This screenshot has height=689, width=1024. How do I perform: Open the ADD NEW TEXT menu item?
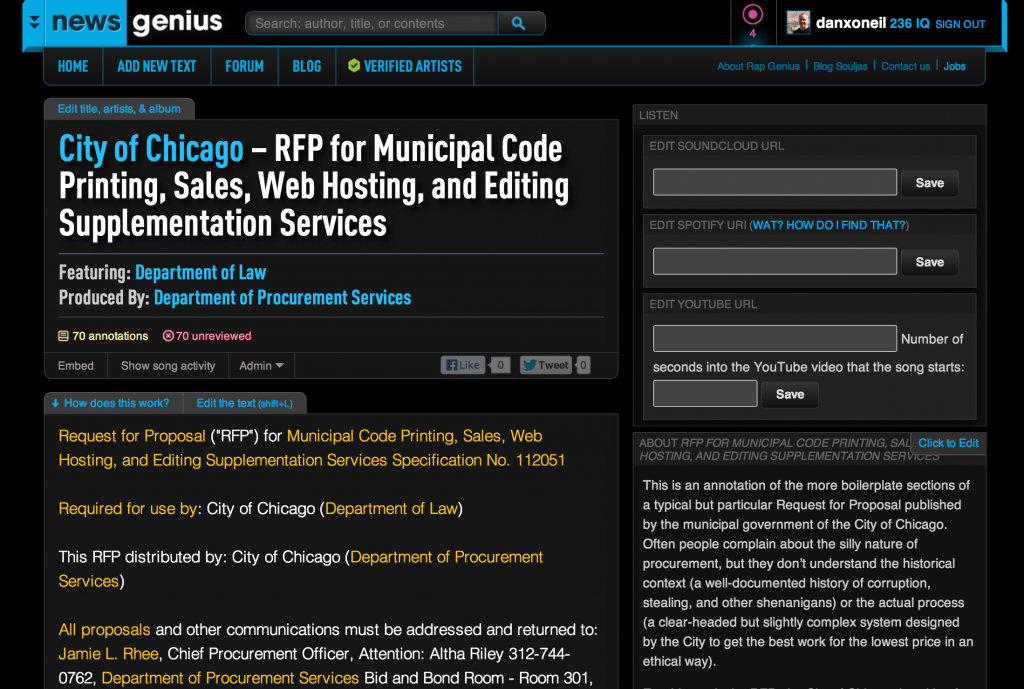coord(157,66)
